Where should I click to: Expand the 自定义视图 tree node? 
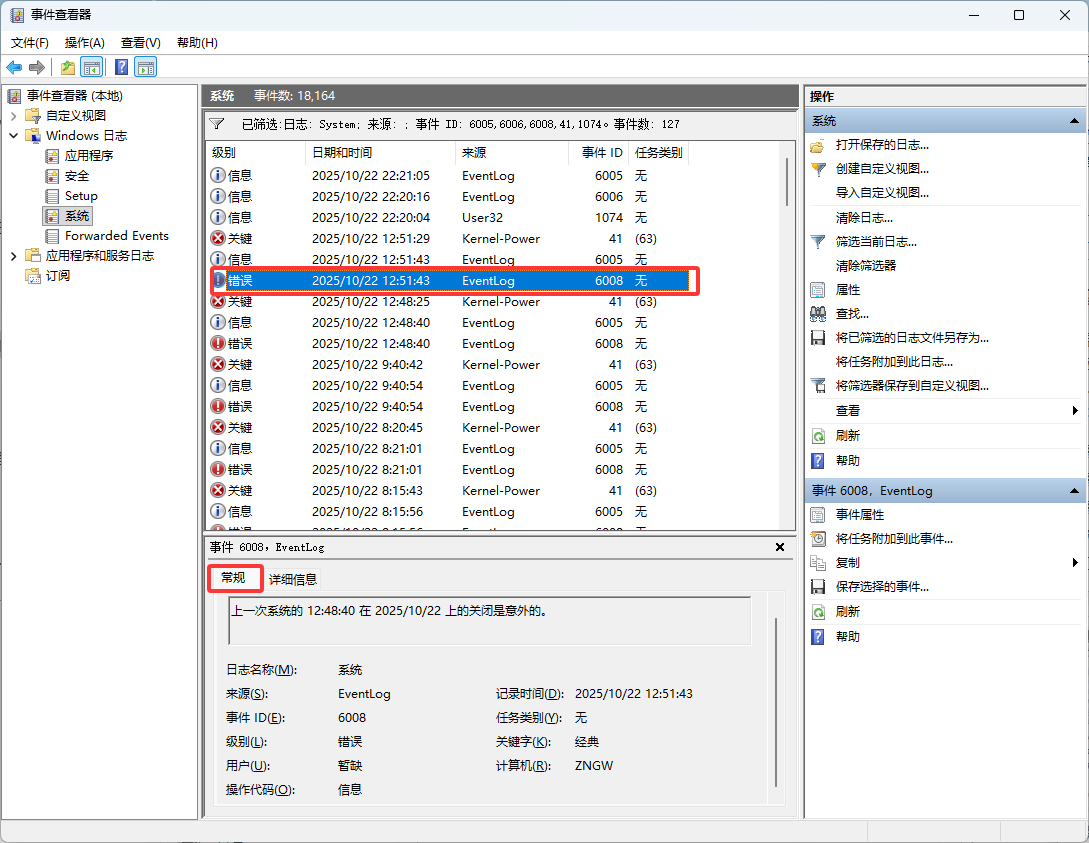click(14, 116)
